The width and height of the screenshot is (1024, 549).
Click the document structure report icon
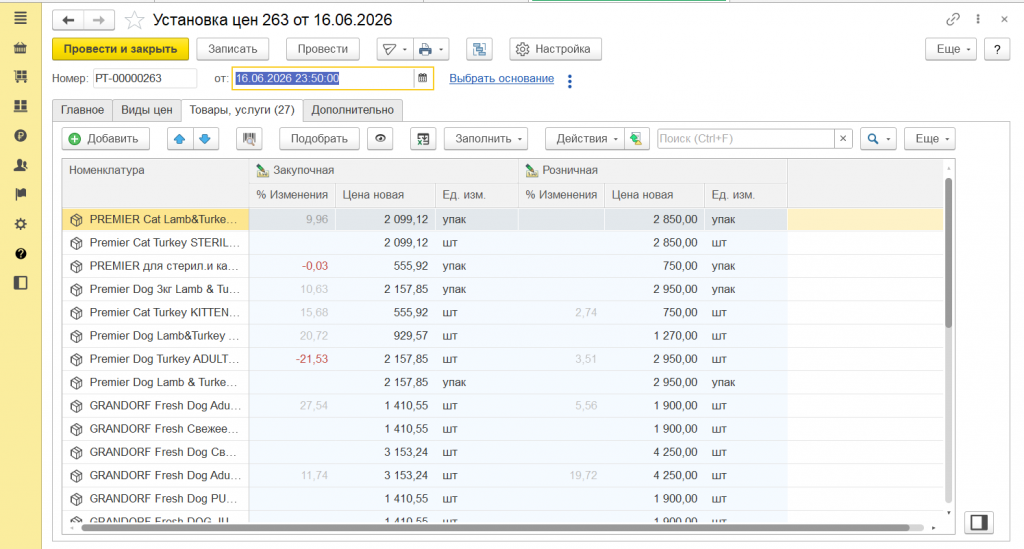tap(479, 49)
